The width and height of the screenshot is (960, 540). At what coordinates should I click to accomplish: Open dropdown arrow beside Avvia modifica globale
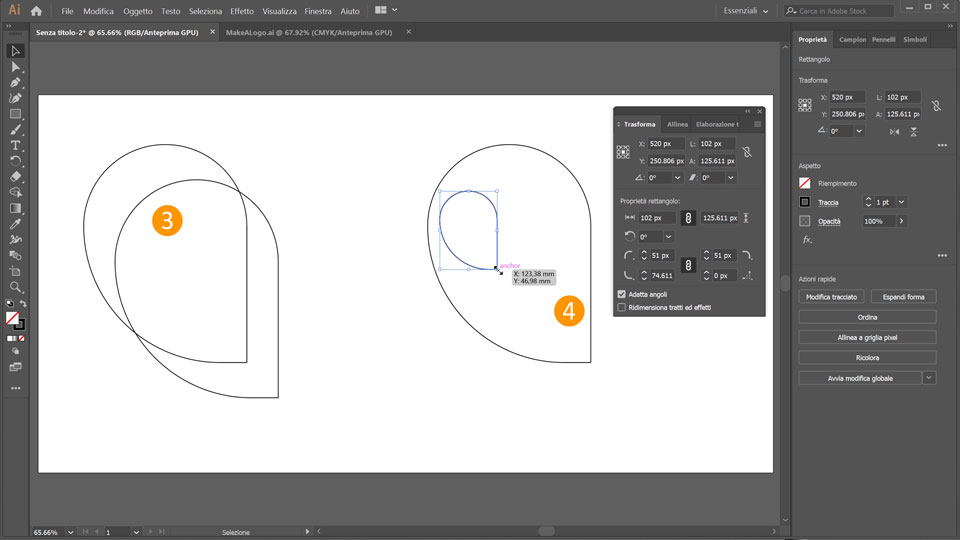click(929, 378)
